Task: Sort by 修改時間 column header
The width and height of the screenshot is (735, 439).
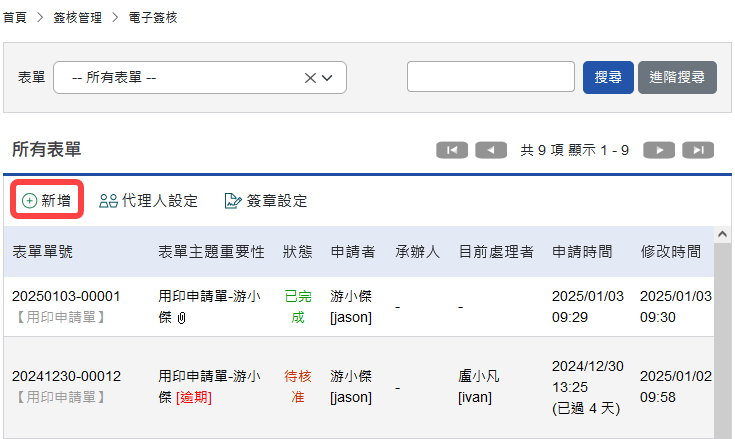Action: click(671, 252)
